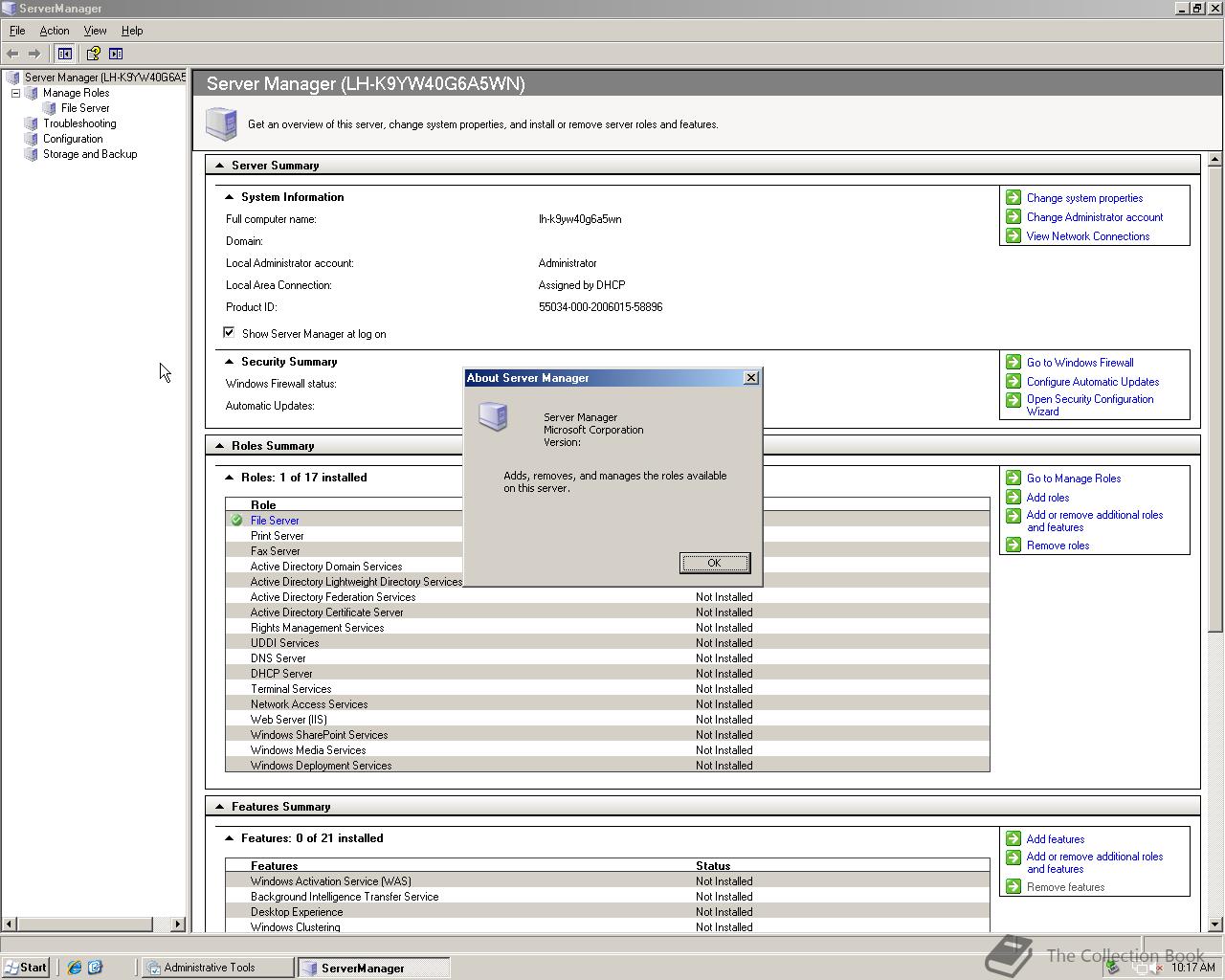Viewport: 1225px width, 980px height.
Task: Open the View menu
Action: pos(95,31)
